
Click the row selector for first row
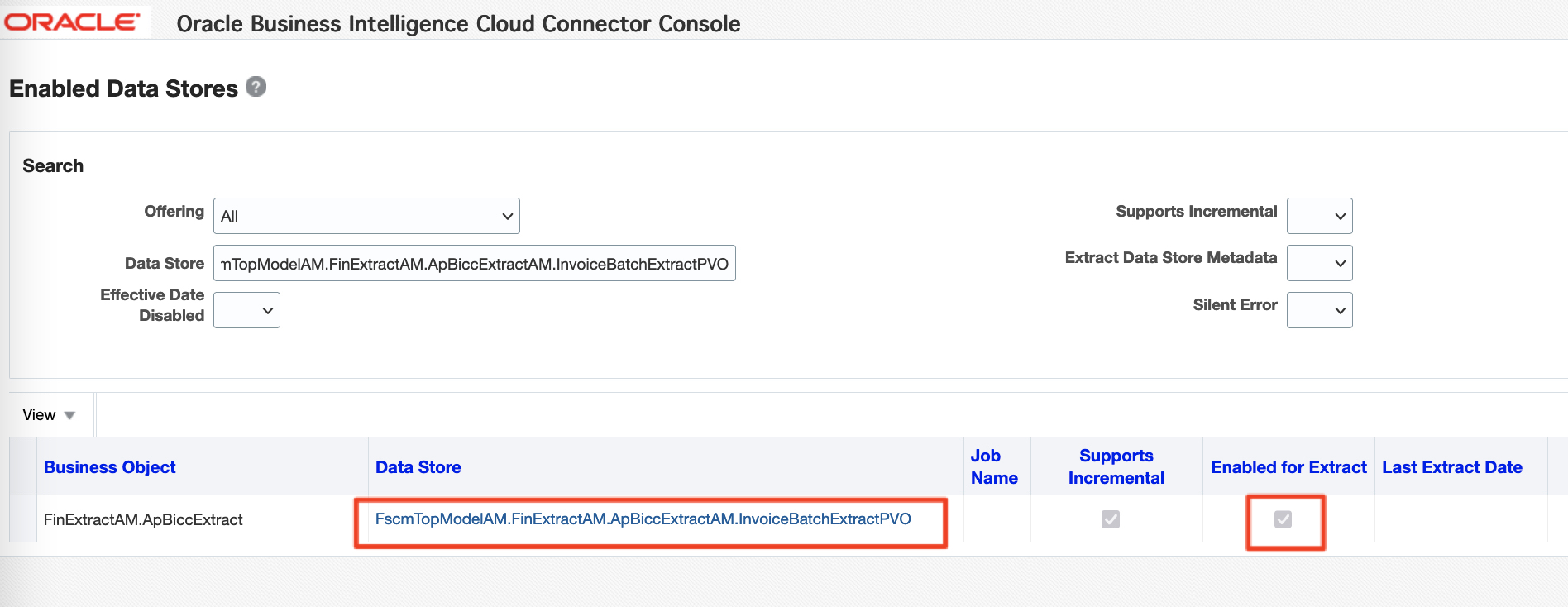23,519
